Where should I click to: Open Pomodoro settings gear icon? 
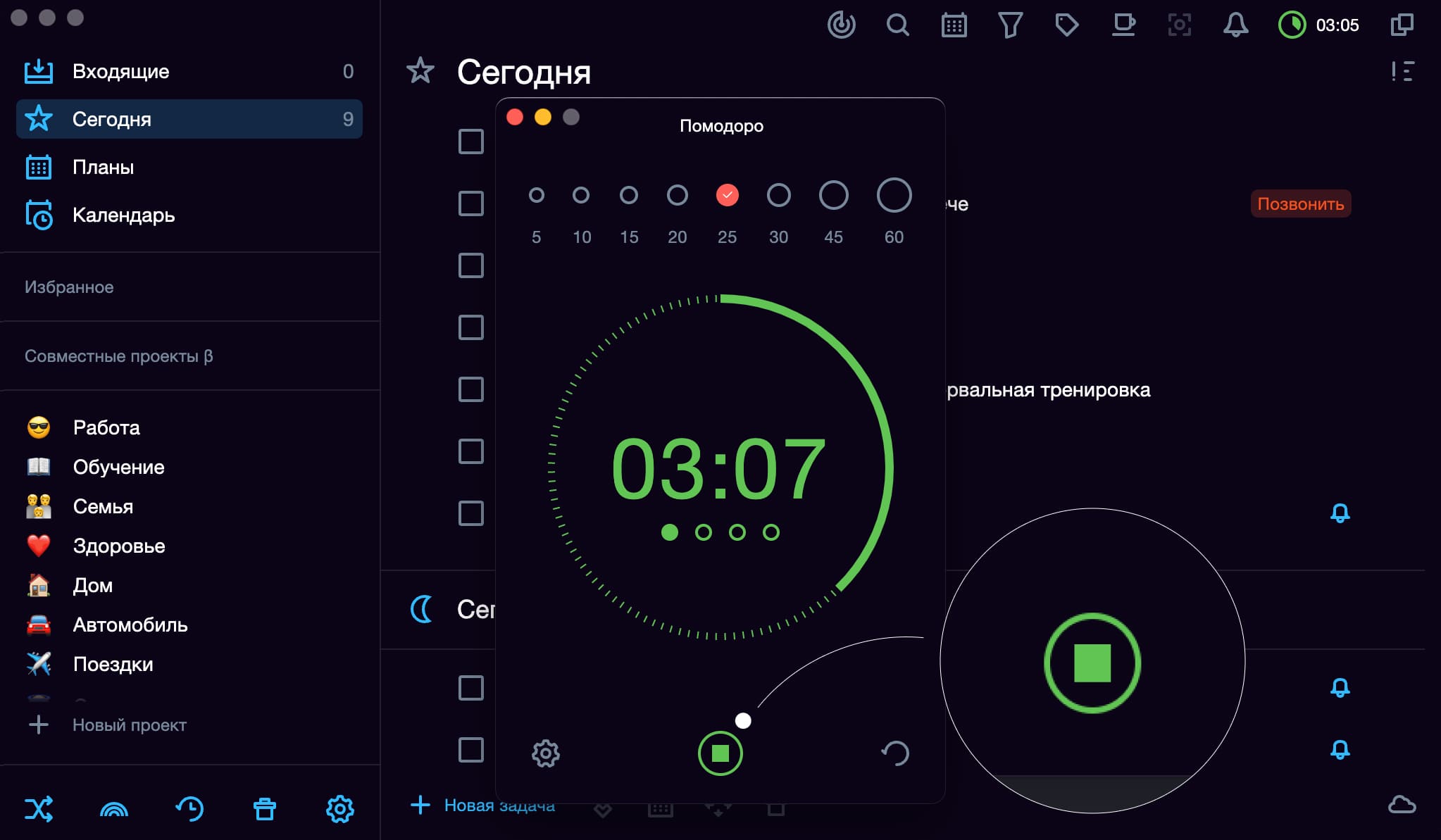pyautogui.click(x=546, y=753)
